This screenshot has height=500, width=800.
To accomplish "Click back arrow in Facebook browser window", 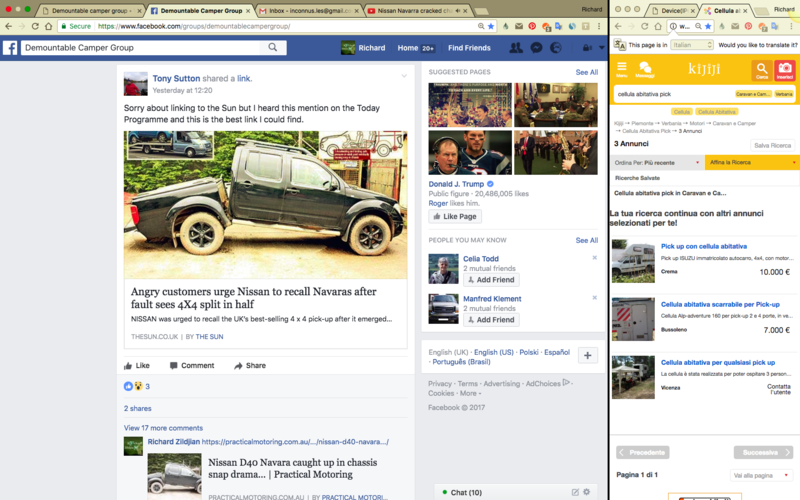I will pyautogui.click(x=8, y=26).
